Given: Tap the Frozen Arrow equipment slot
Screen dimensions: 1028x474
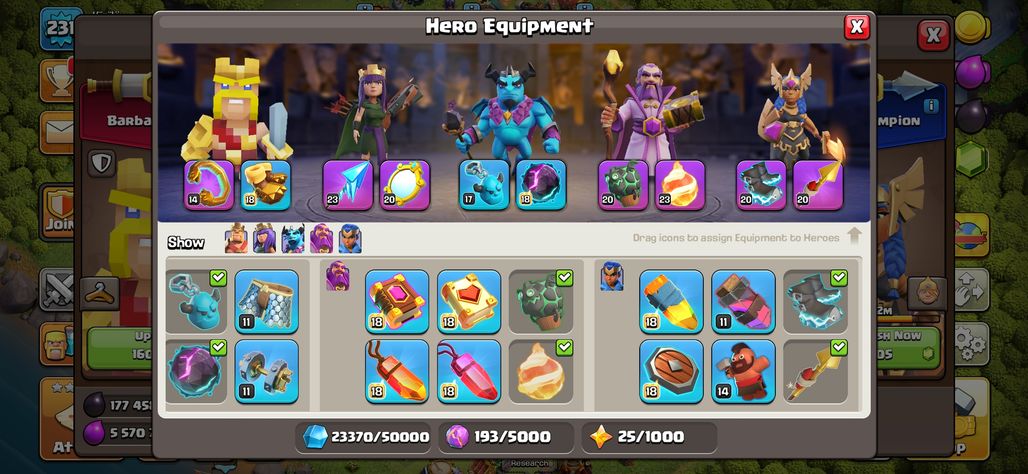Looking at the screenshot, I should 347,185.
